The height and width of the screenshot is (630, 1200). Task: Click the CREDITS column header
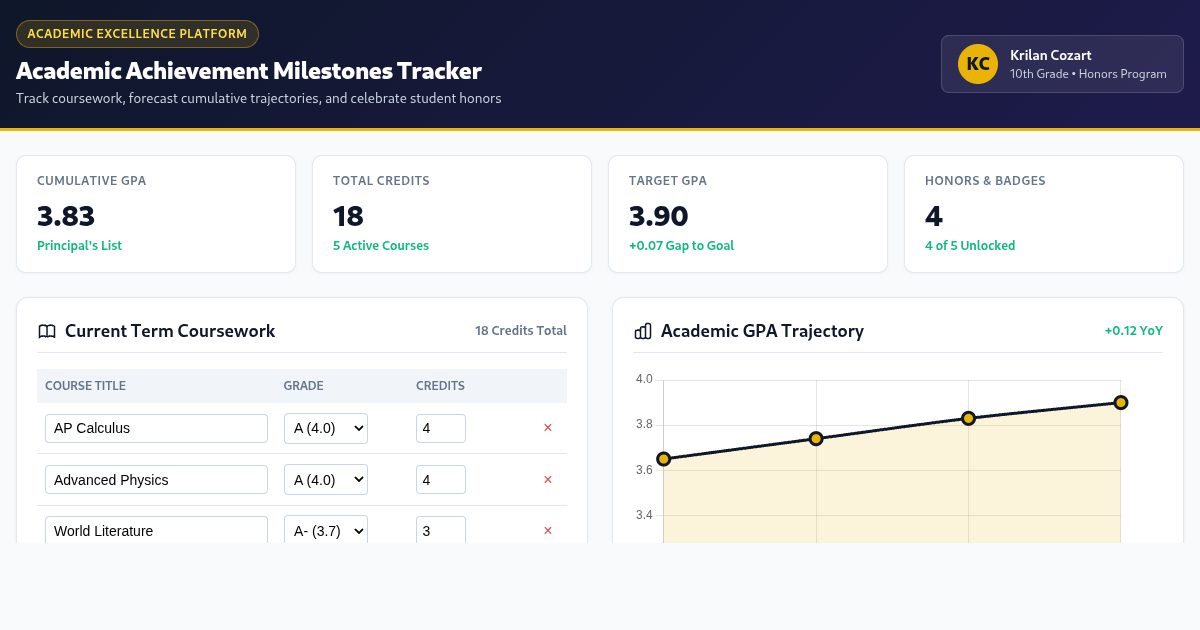(440, 386)
